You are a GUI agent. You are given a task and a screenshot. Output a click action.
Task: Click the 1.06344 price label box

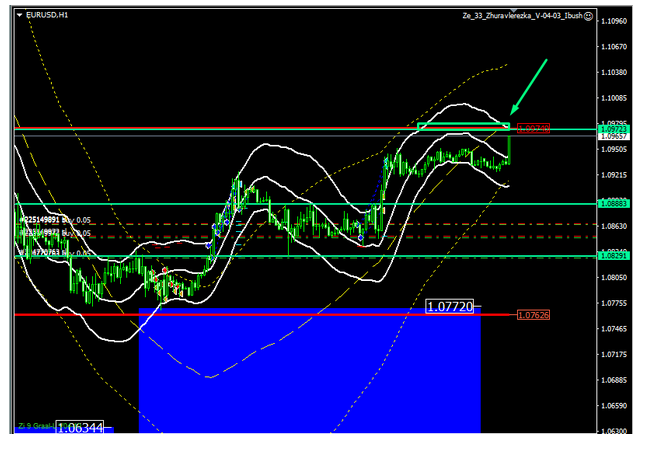(80, 427)
